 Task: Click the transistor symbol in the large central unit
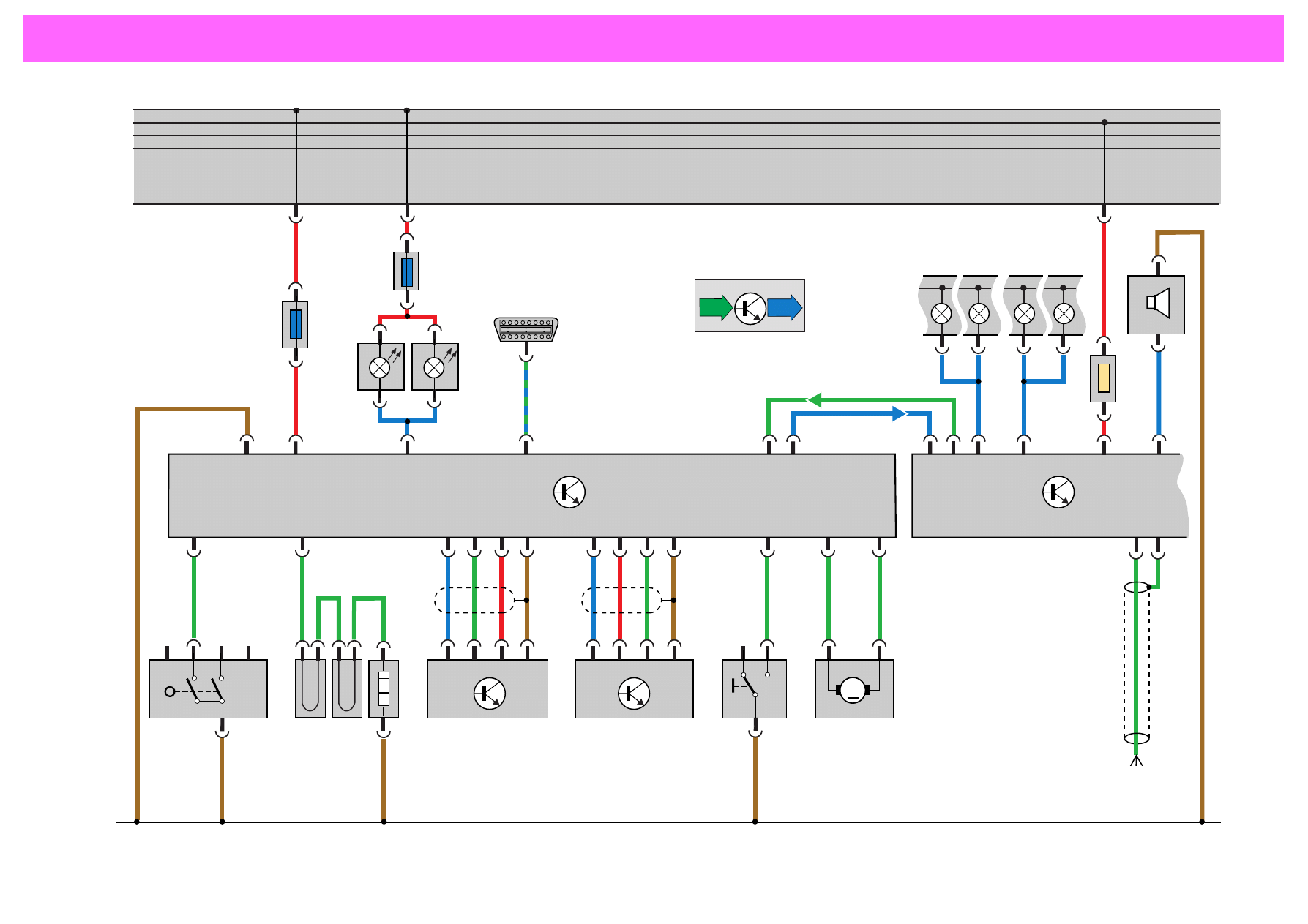point(569,492)
